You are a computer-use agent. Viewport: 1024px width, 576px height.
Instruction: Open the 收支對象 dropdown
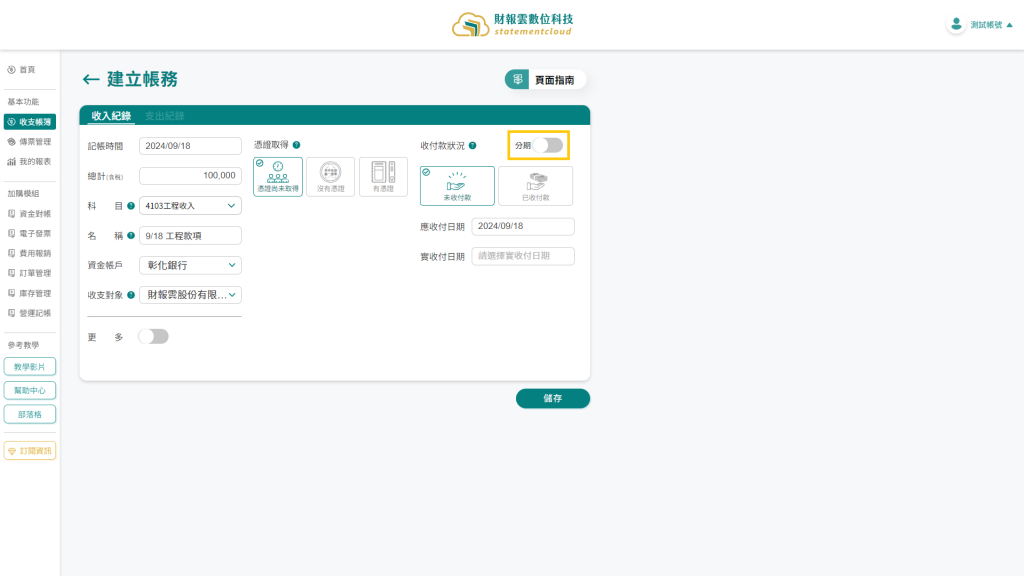click(x=190, y=295)
